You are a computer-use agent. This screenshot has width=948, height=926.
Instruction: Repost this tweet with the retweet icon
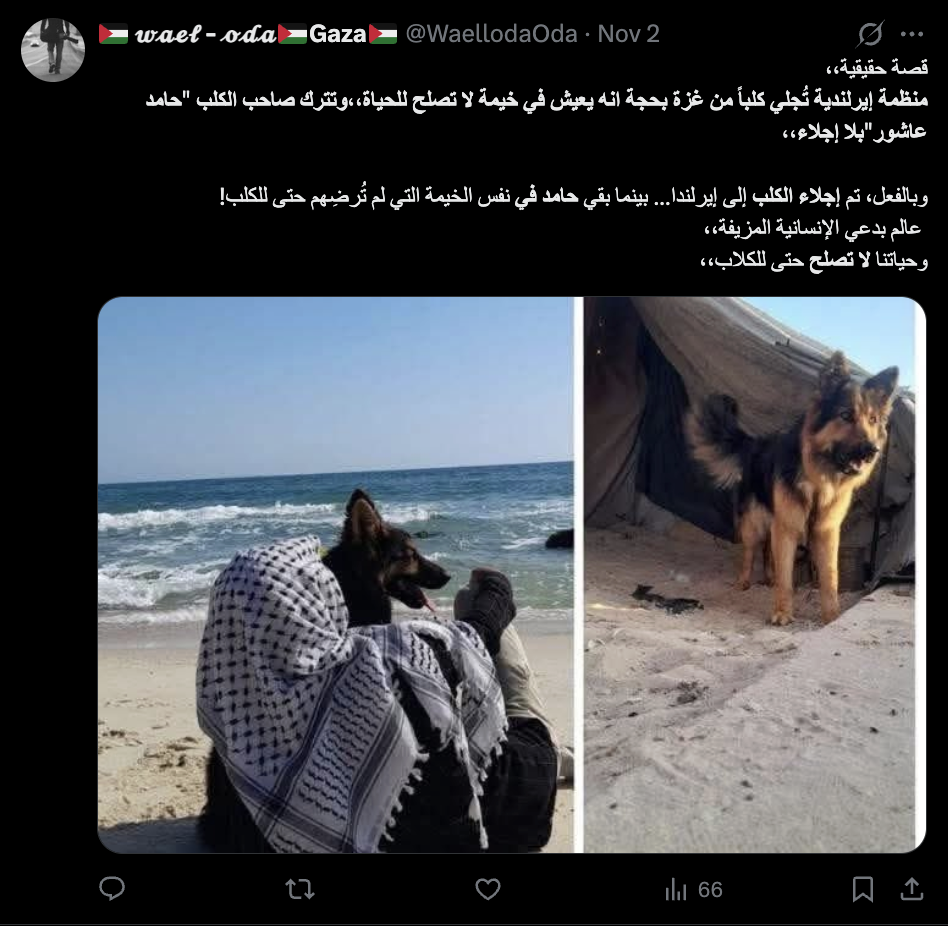(300, 889)
